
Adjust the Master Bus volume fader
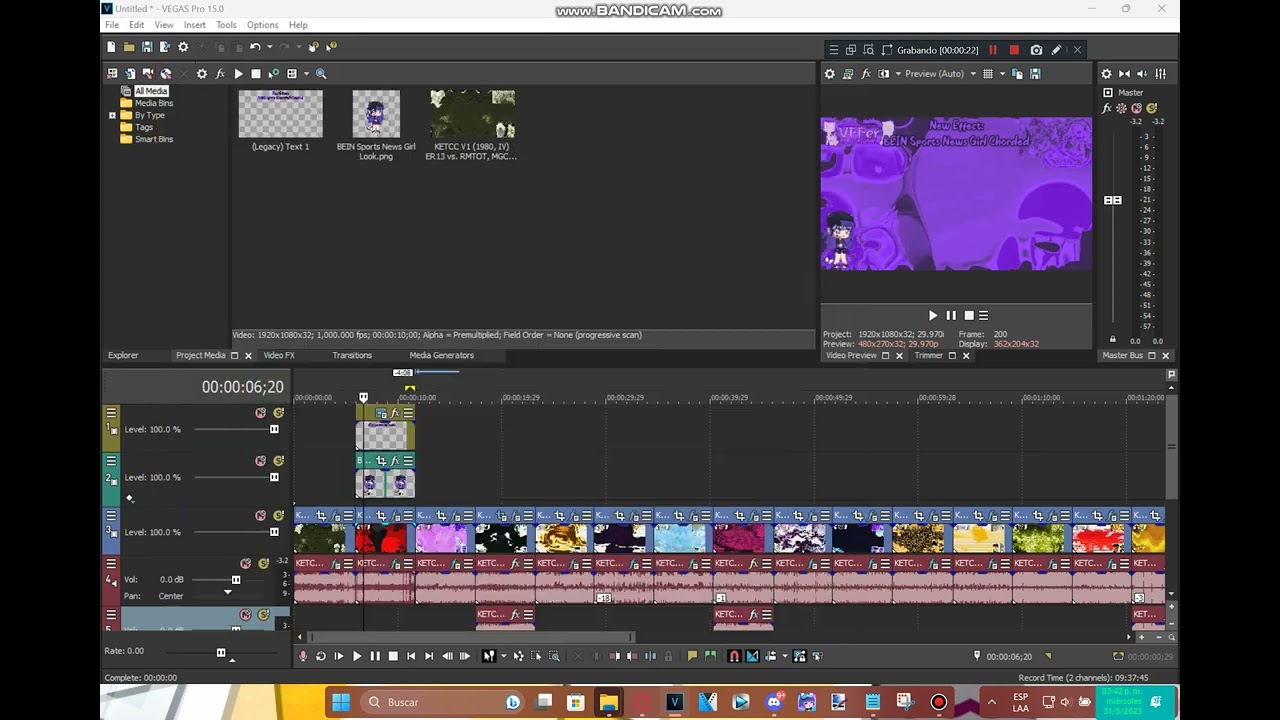tap(1112, 200)
